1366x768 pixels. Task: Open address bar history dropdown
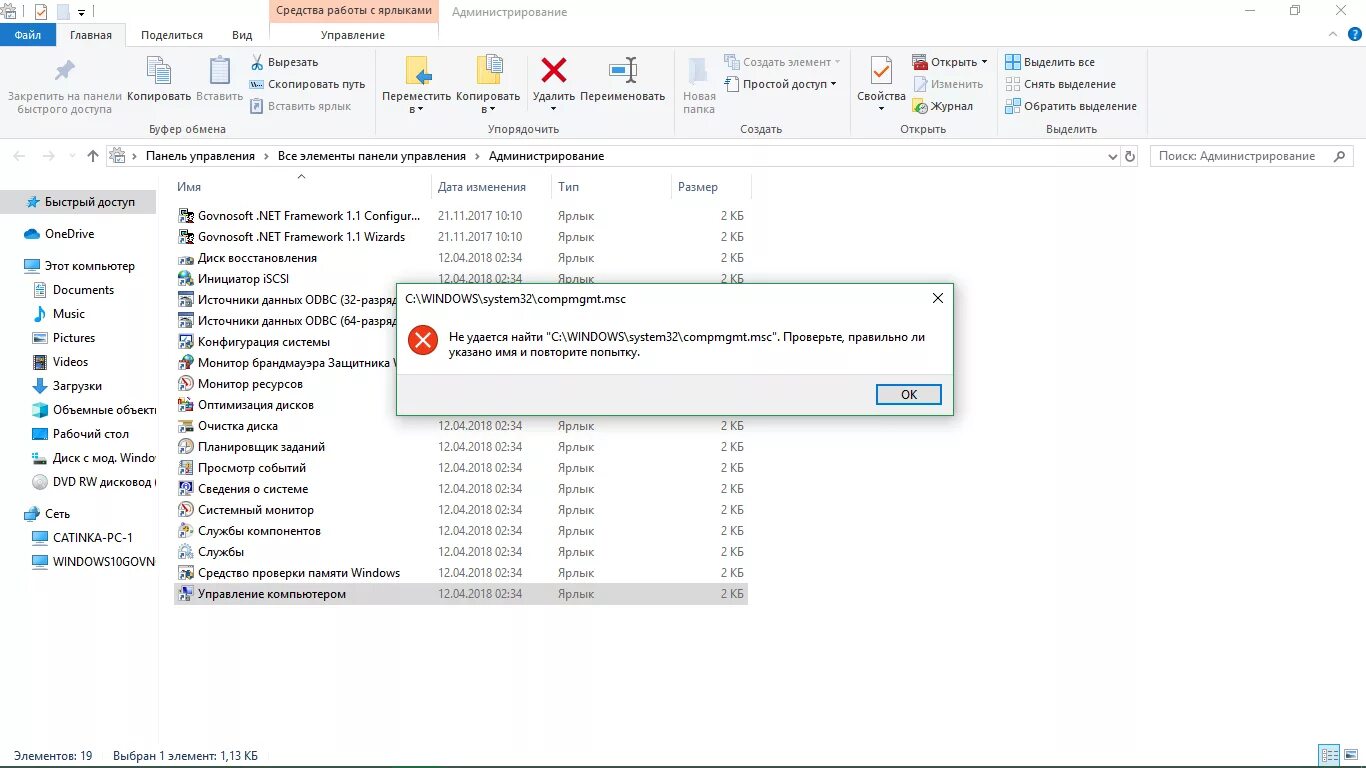(x=1113, y=157)
